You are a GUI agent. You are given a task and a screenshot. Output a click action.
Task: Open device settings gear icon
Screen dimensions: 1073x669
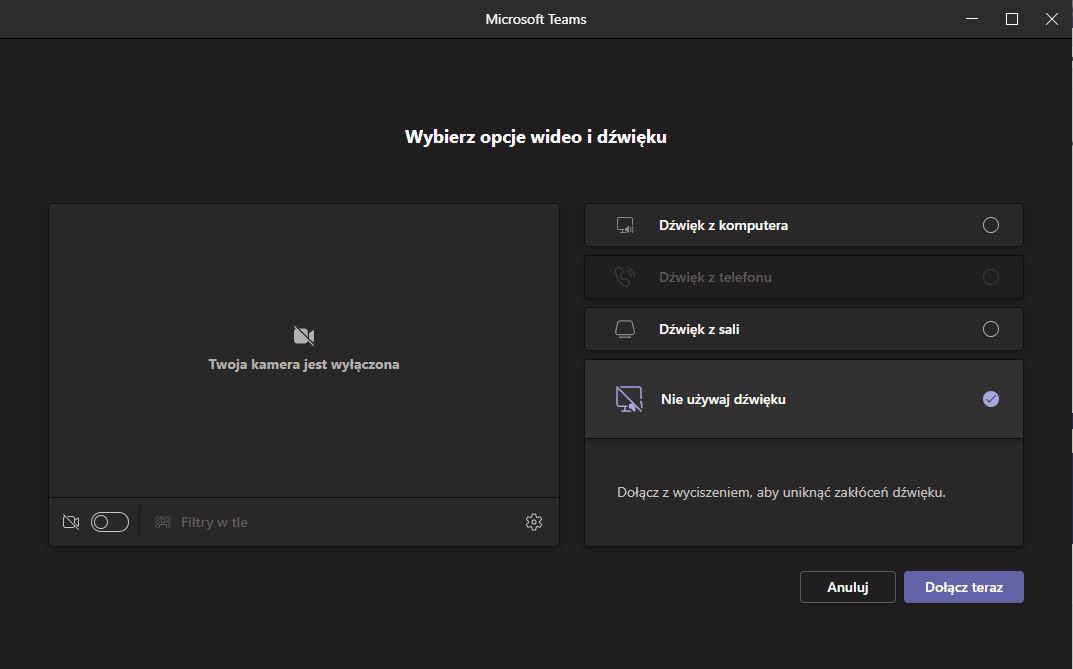click(x=534, y=522)
